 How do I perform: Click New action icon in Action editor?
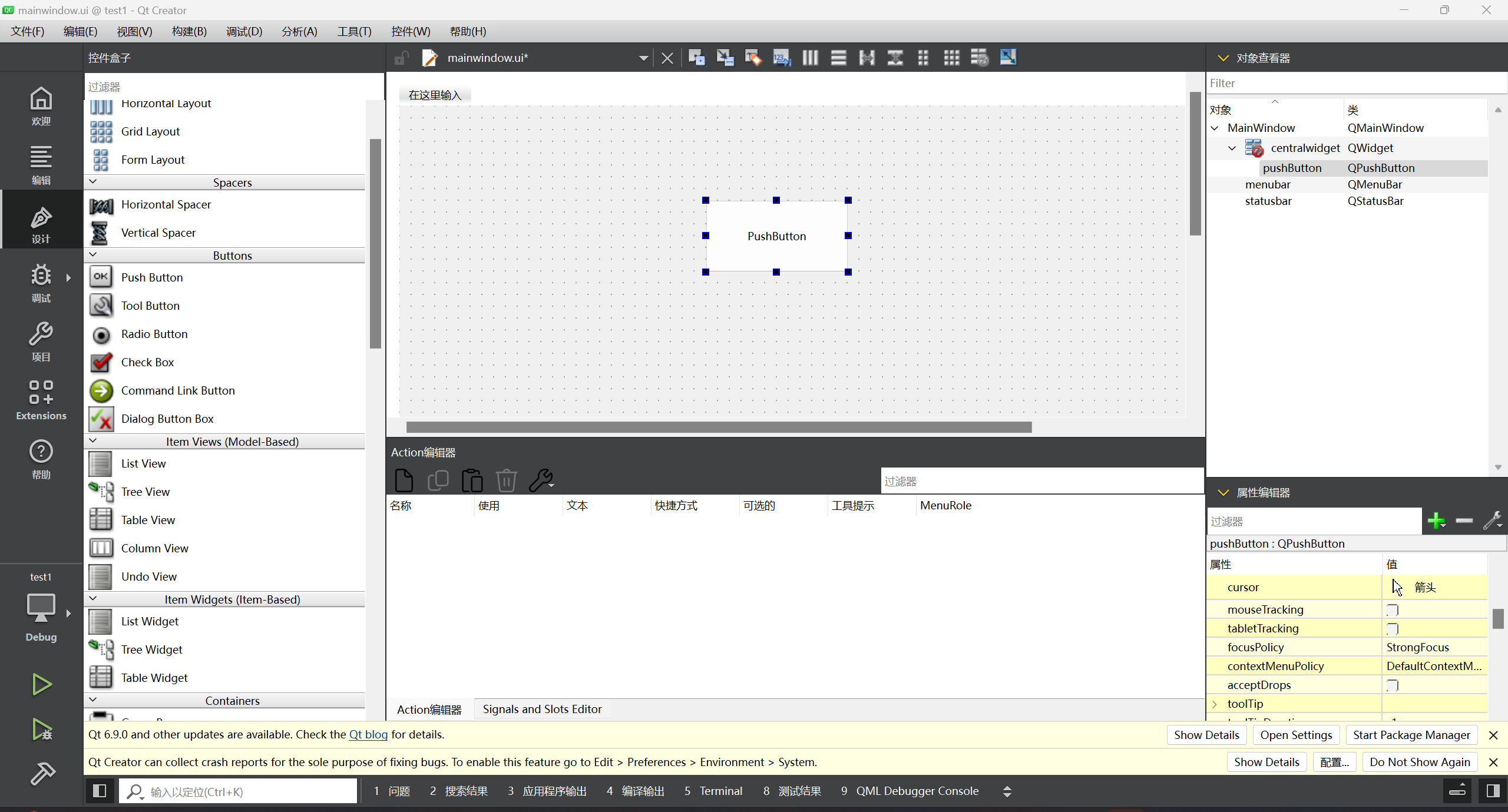click(404, 480)
